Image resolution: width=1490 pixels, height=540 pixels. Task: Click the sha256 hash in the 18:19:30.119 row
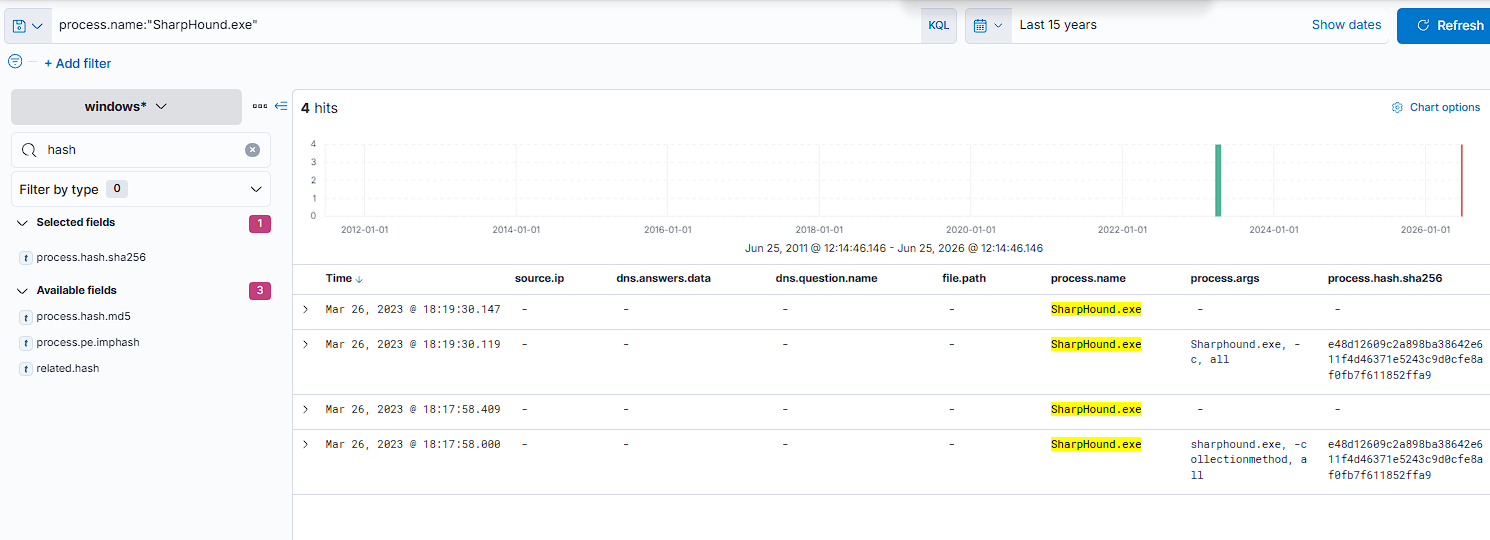click(x=1405, y=360)
